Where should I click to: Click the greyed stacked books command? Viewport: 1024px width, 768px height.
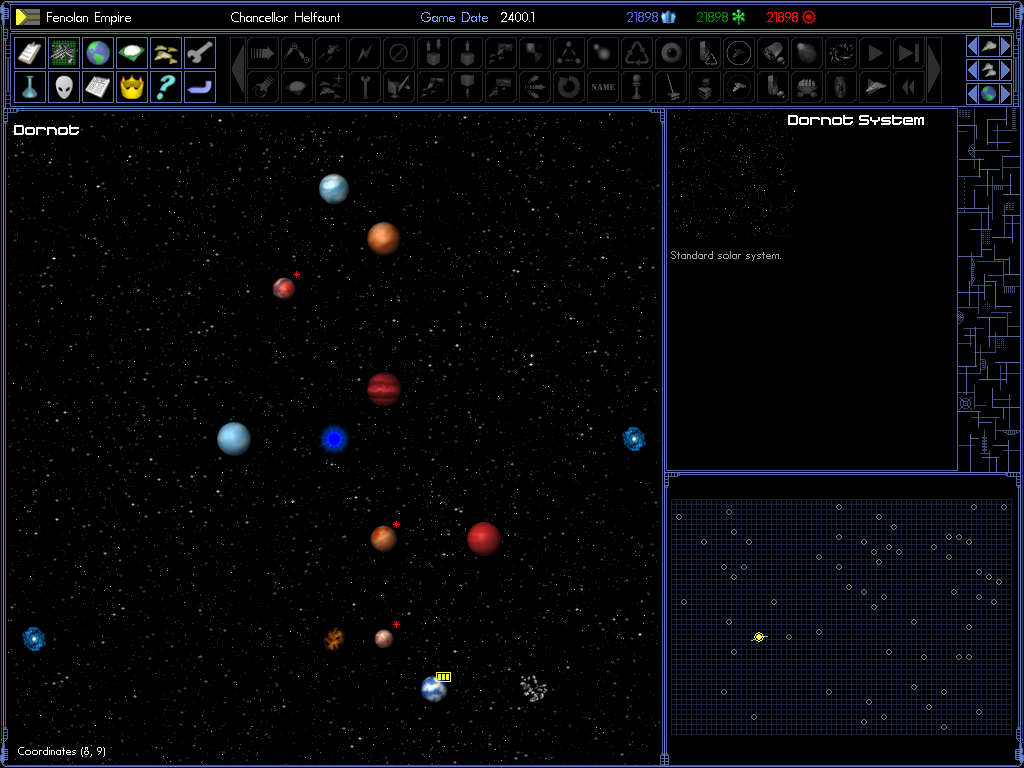(x=705, y=87)
